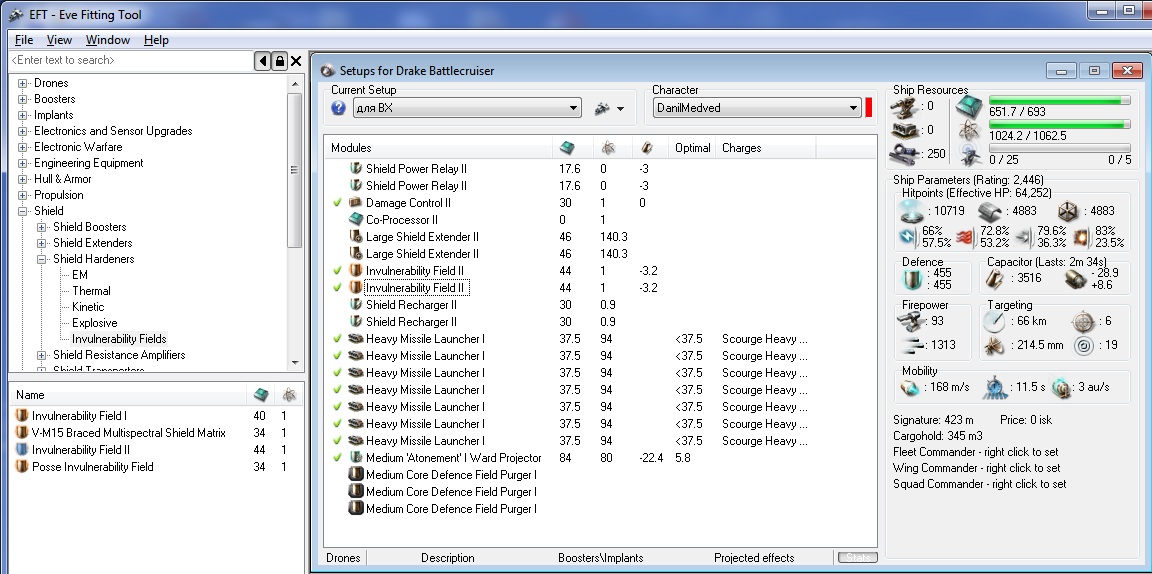The image size is (1152, 574).
Task: Click the warp speed icon showing 3 au/s
Action: click(1060, 387)
